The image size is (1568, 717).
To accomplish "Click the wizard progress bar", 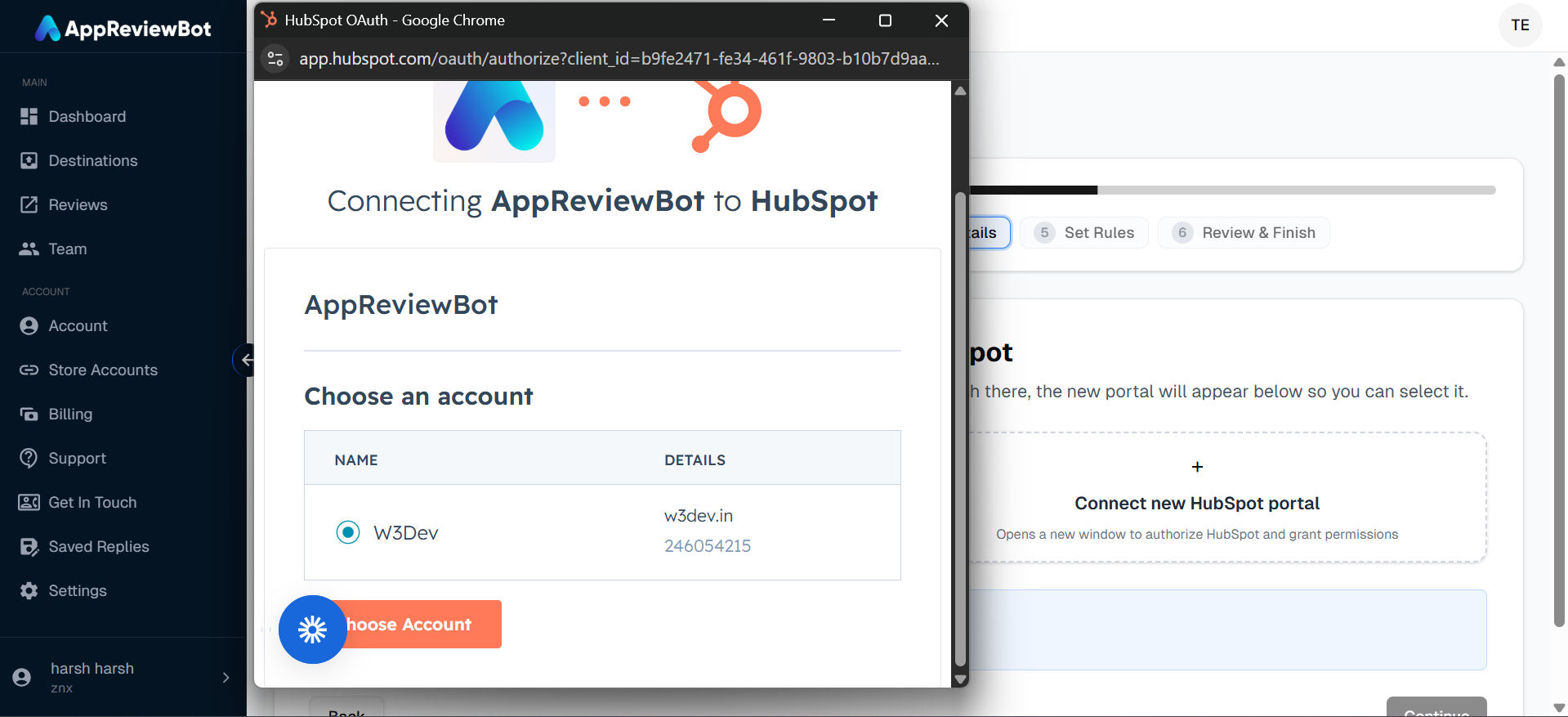I will [x=1232, y=190].
